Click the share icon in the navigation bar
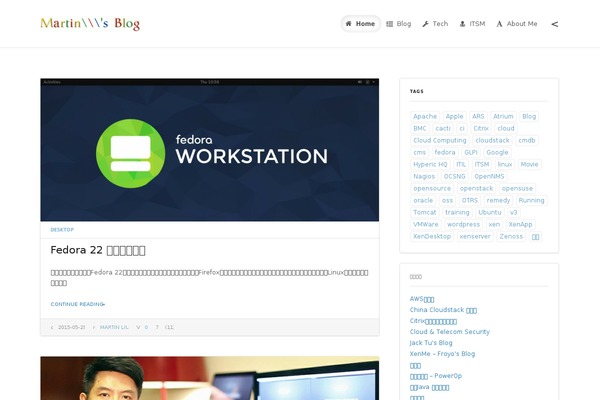Screen dimensions: 600x400 click(555, 24)
